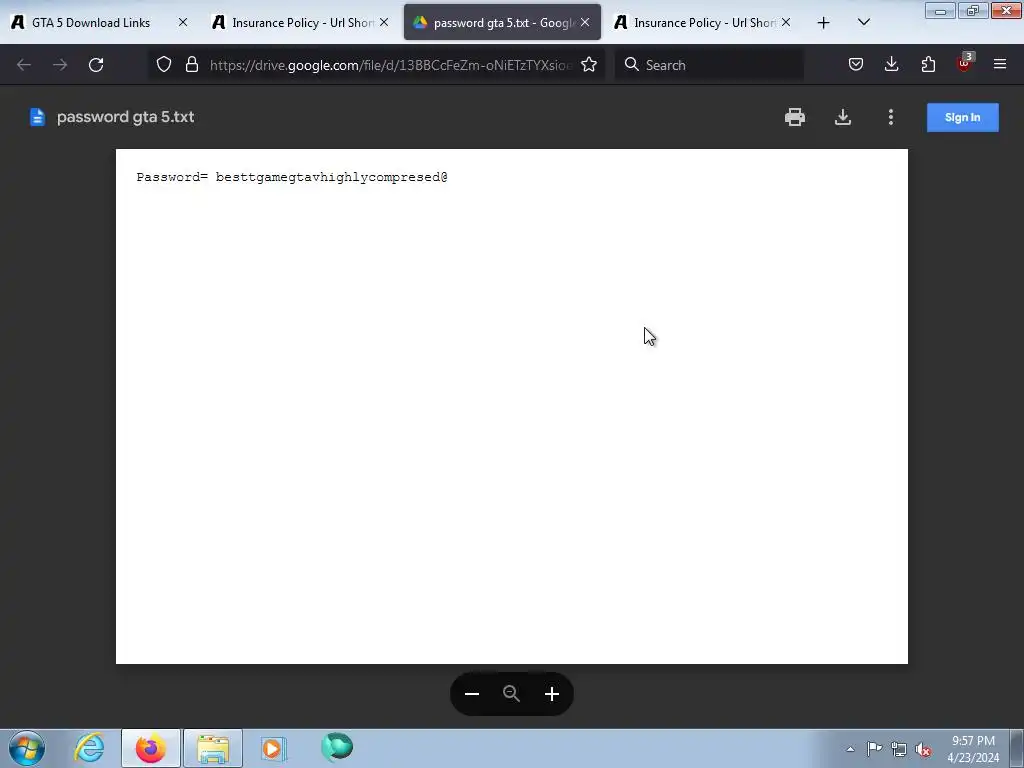Close the GTA 5 Download Links tab
Screen dimensions: 1024x768
point(183,22)
